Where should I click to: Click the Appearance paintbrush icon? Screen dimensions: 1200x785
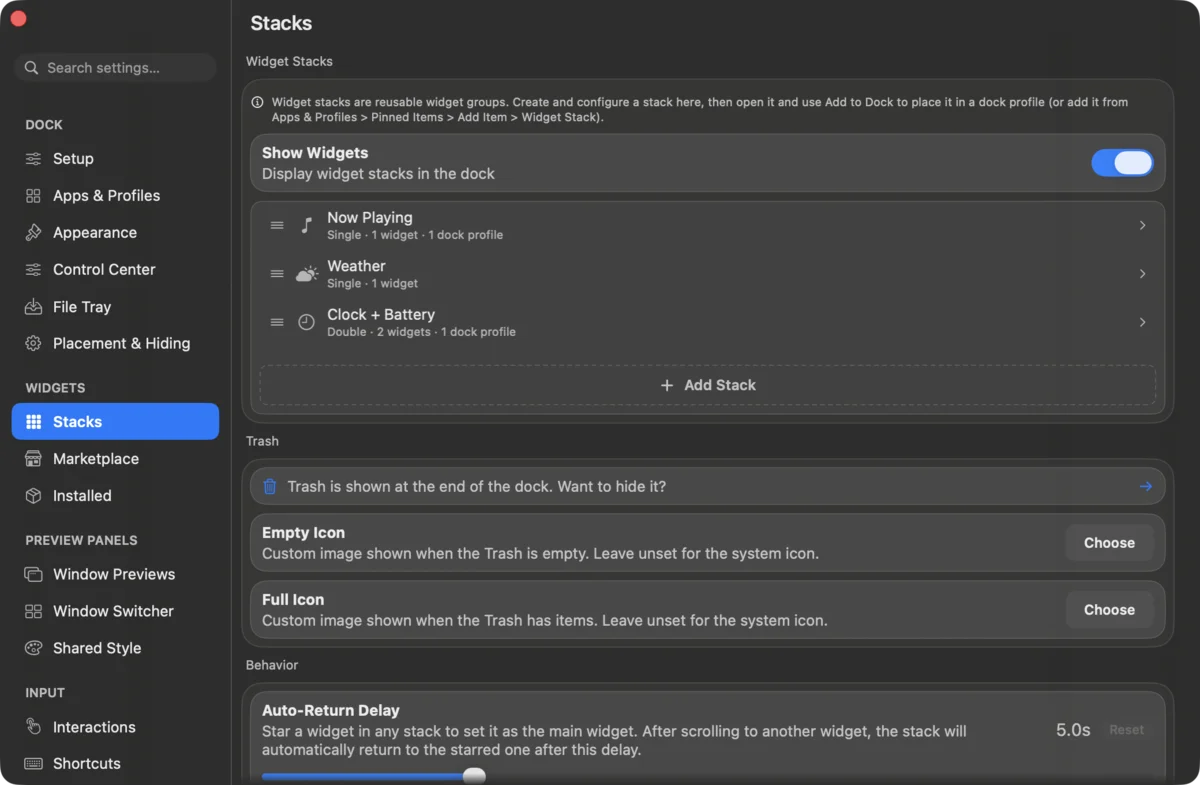(x=34, y=233)
